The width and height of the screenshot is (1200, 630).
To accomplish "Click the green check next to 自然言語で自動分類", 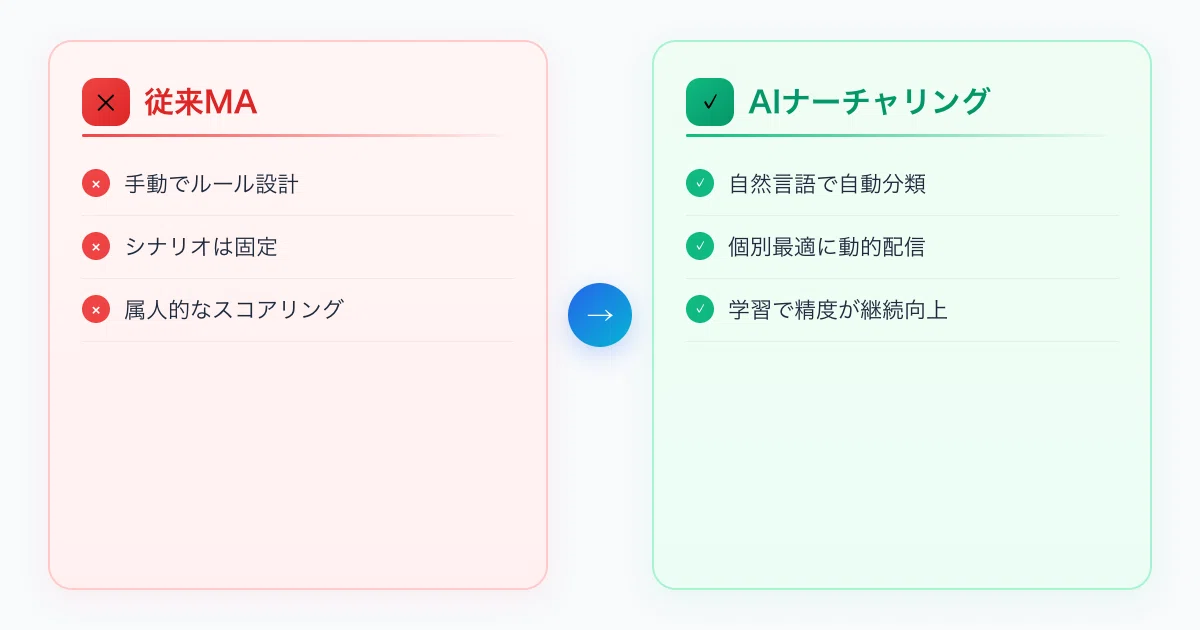I will coord(700,184).
